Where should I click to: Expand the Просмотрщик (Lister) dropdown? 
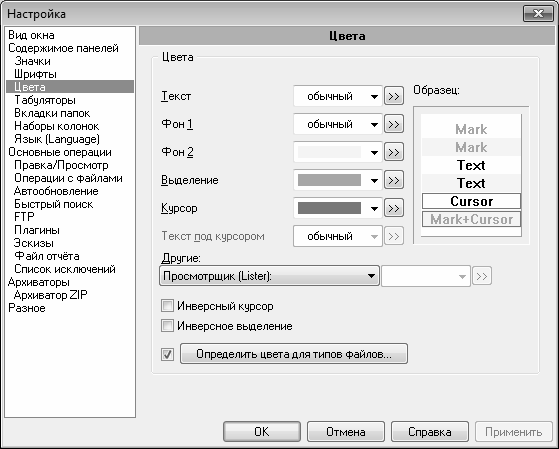pos(269,276)
